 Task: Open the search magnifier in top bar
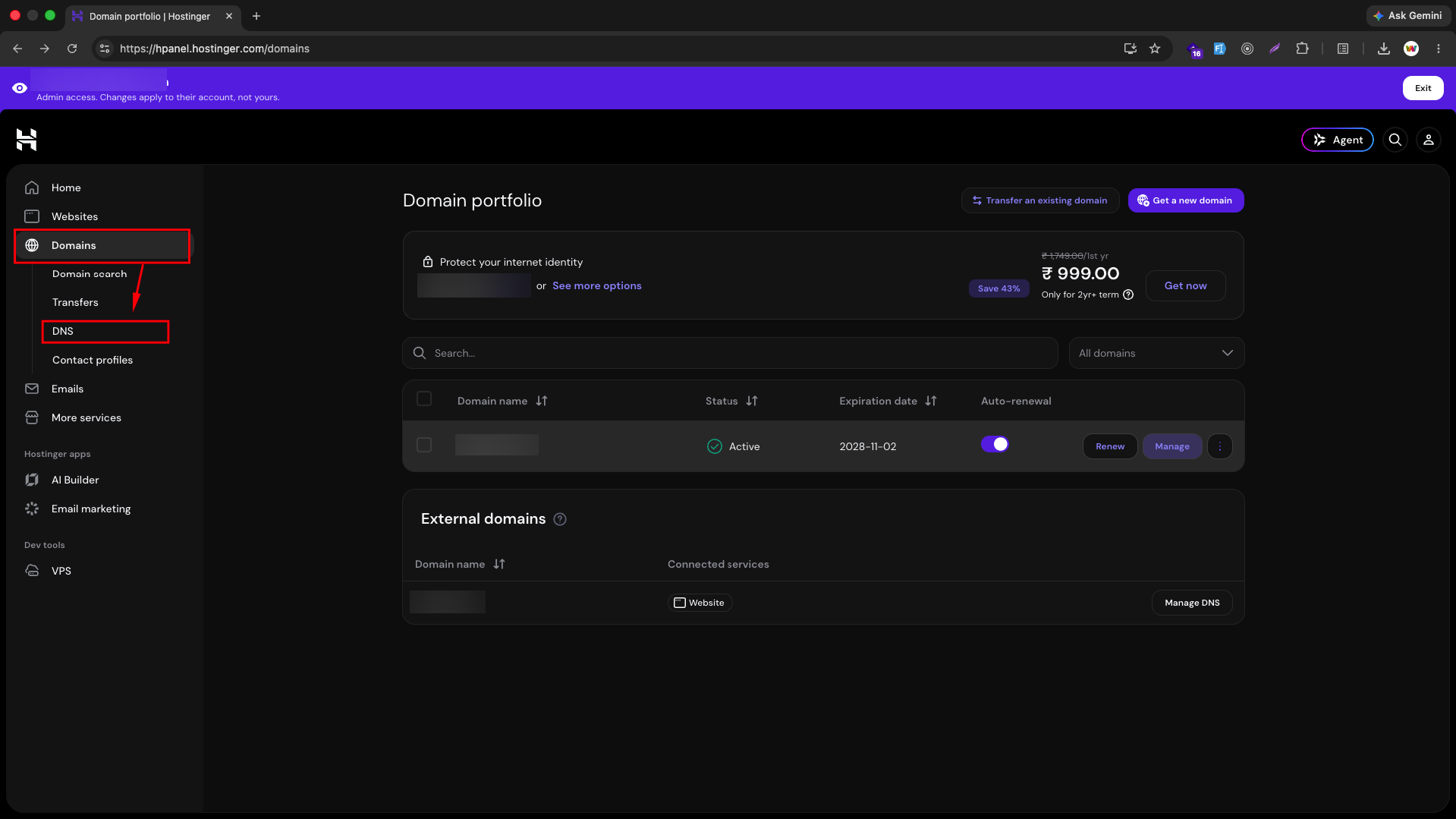coord(1395,140)
